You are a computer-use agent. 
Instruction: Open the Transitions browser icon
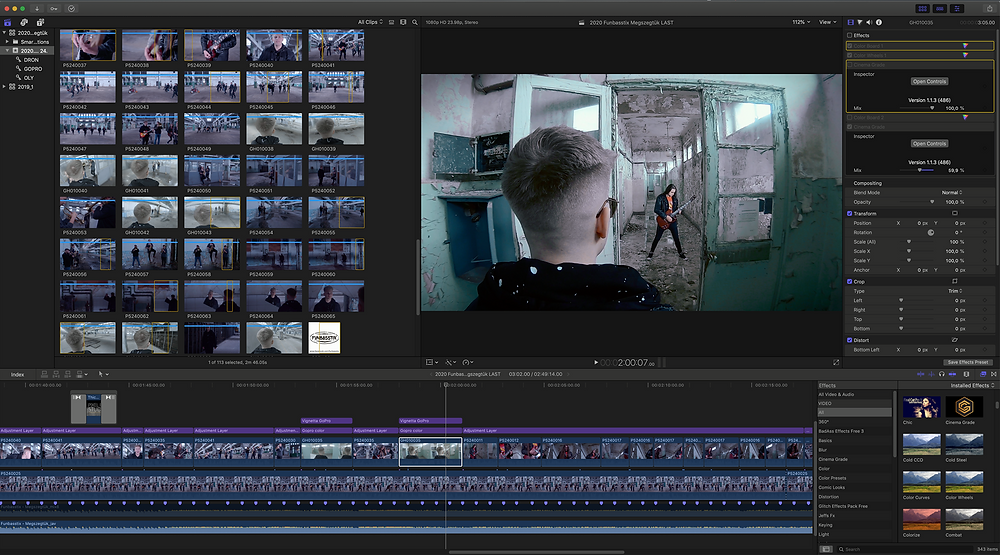[x=994, y=374]
